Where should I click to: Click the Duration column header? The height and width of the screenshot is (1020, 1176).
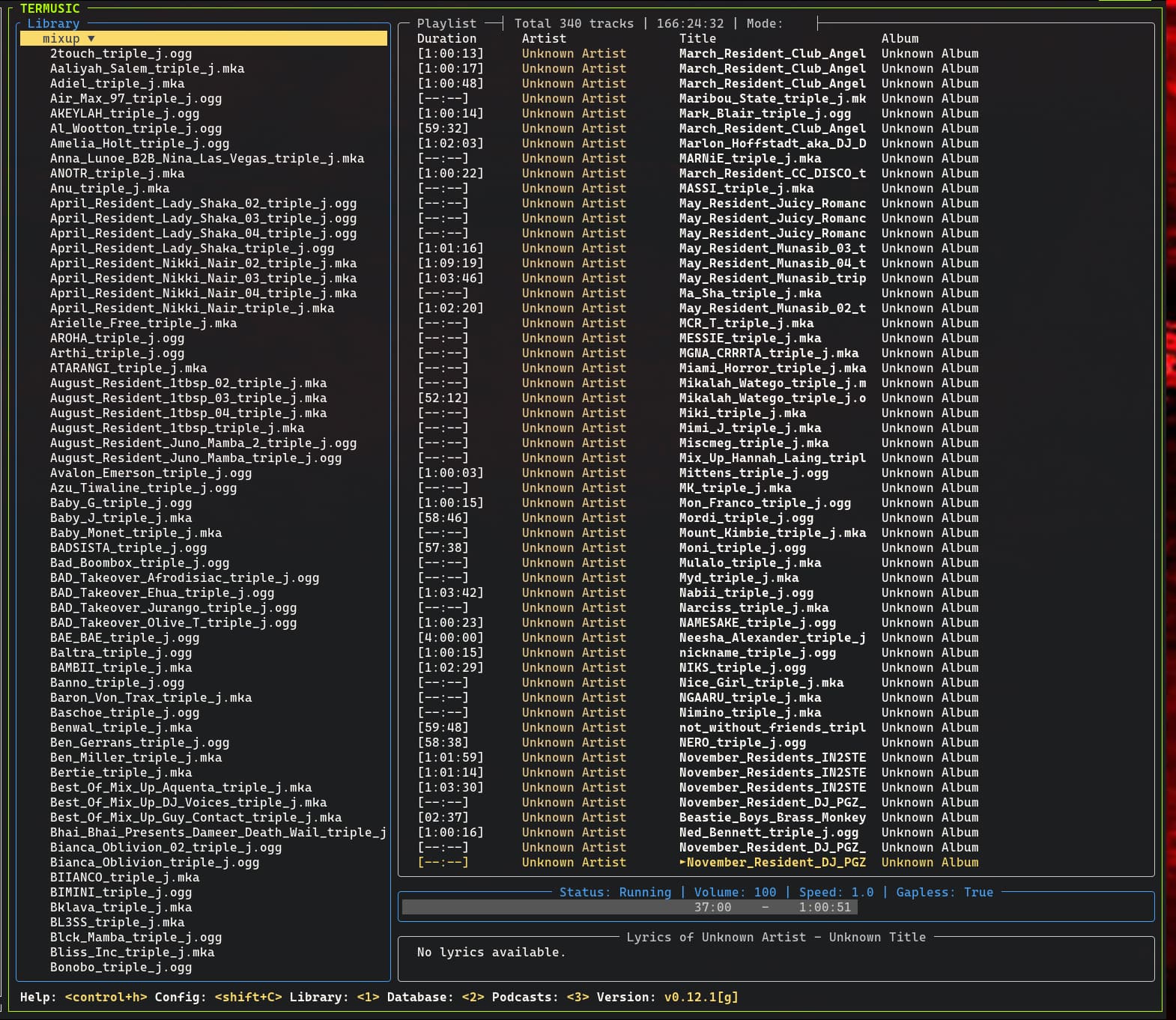[x=446, y=38]
